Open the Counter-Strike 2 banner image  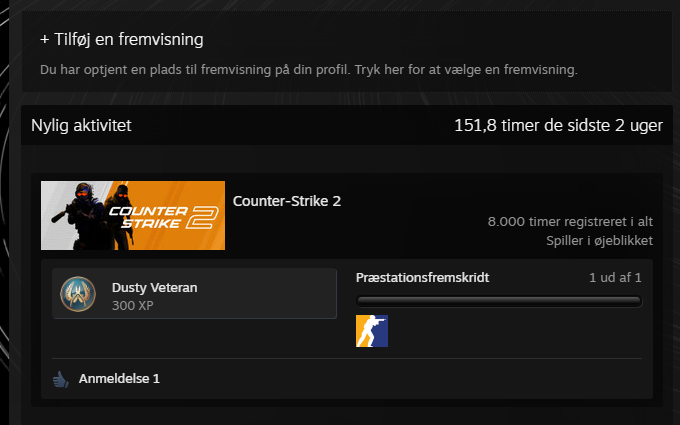pos(133,216)
